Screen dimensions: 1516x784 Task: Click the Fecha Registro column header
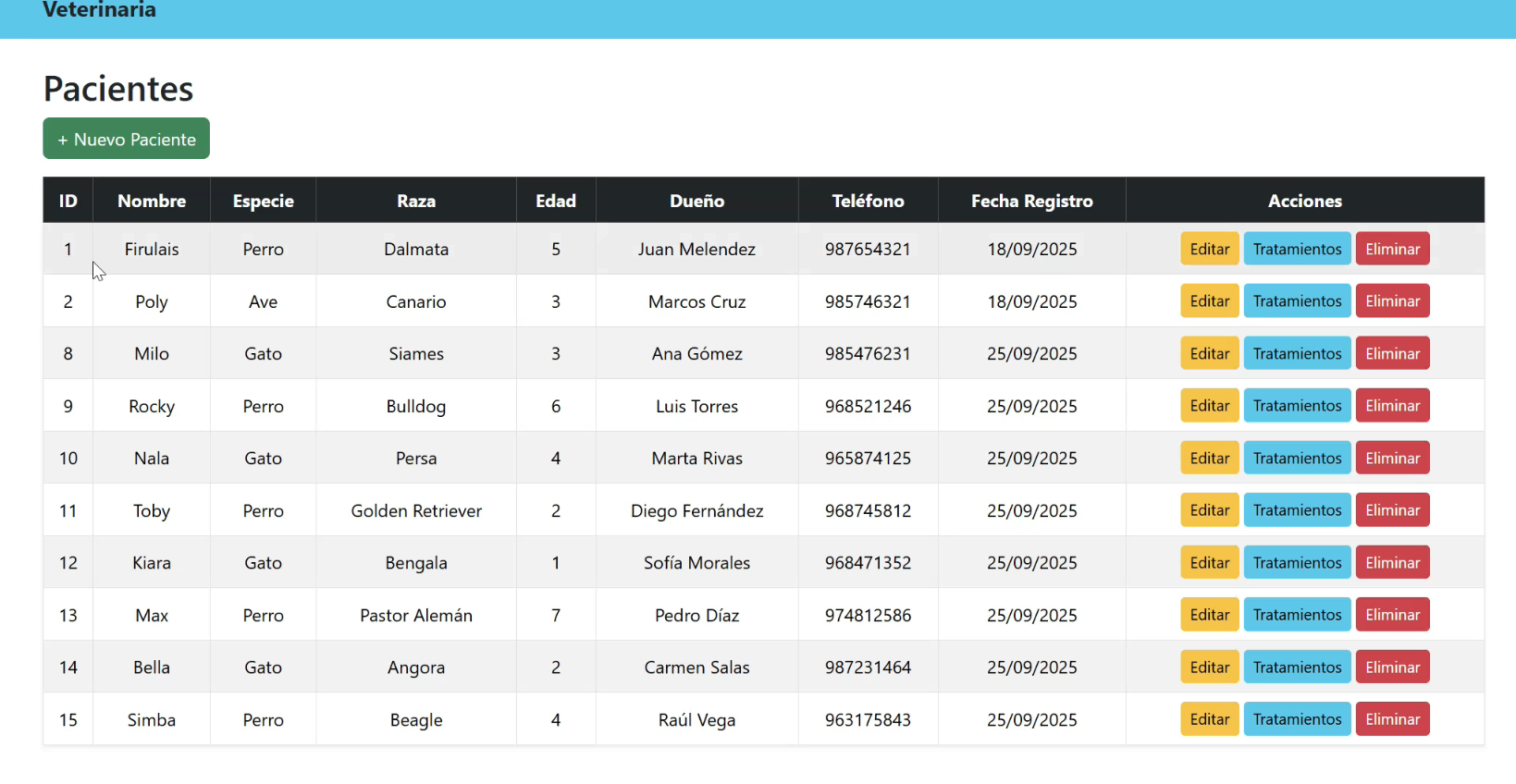[1031, 201]
